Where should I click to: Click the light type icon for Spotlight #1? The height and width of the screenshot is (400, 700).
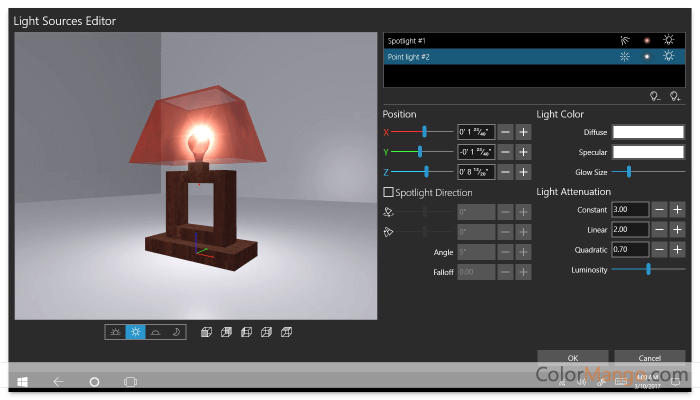pyautogui.click(x=625, y=42)
